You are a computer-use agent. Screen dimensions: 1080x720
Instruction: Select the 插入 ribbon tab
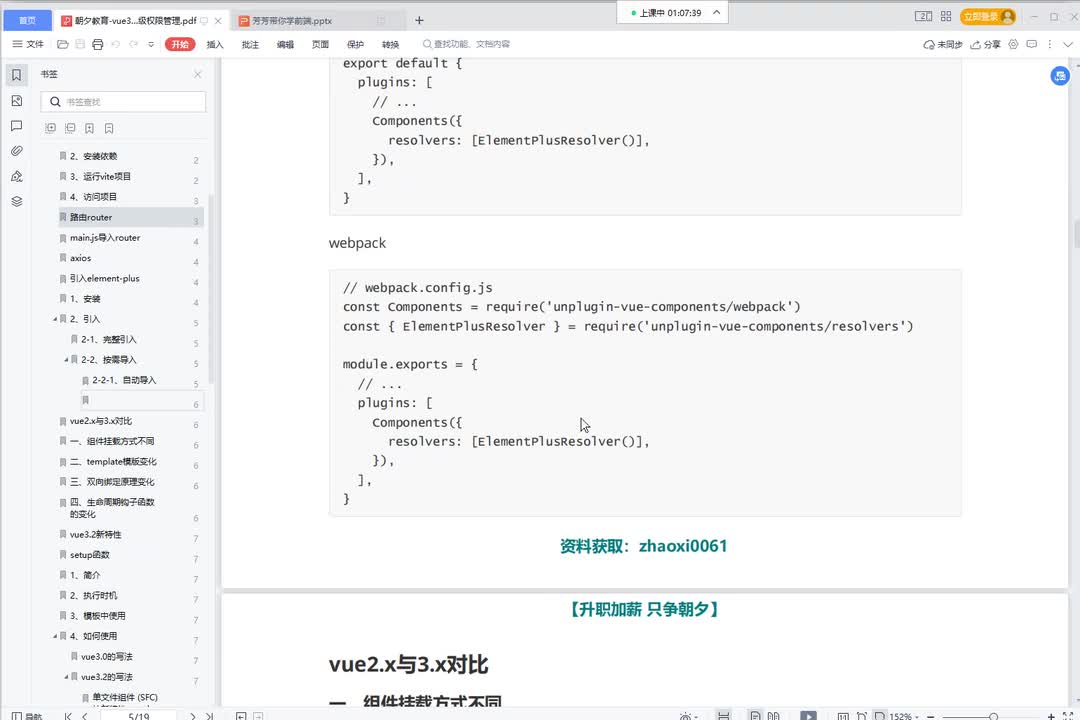tap(215, 44)
